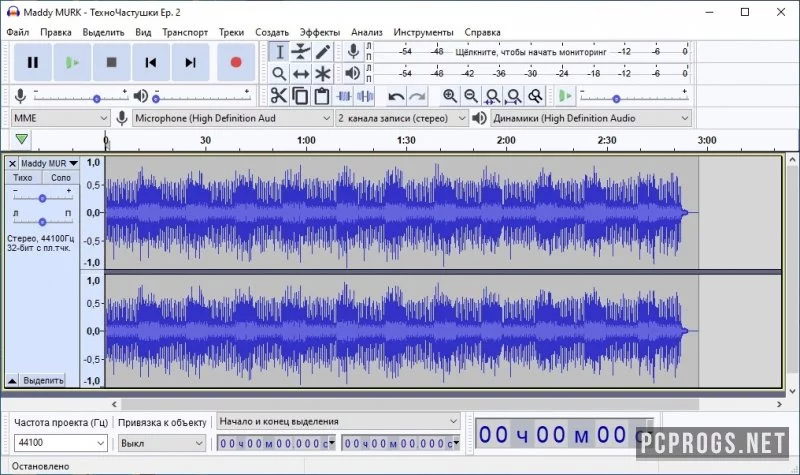Image resolution: width=800 pixels, height=475 pixels.
Task: Open the Справка menu
Action: pyautogui.click(x=482, y=32)
